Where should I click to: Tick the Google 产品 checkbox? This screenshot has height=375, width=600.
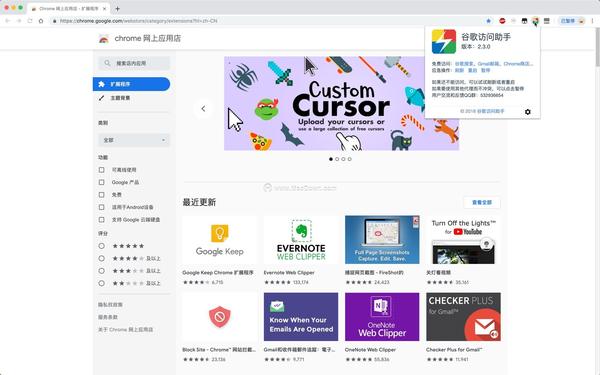tap(101, 182)
